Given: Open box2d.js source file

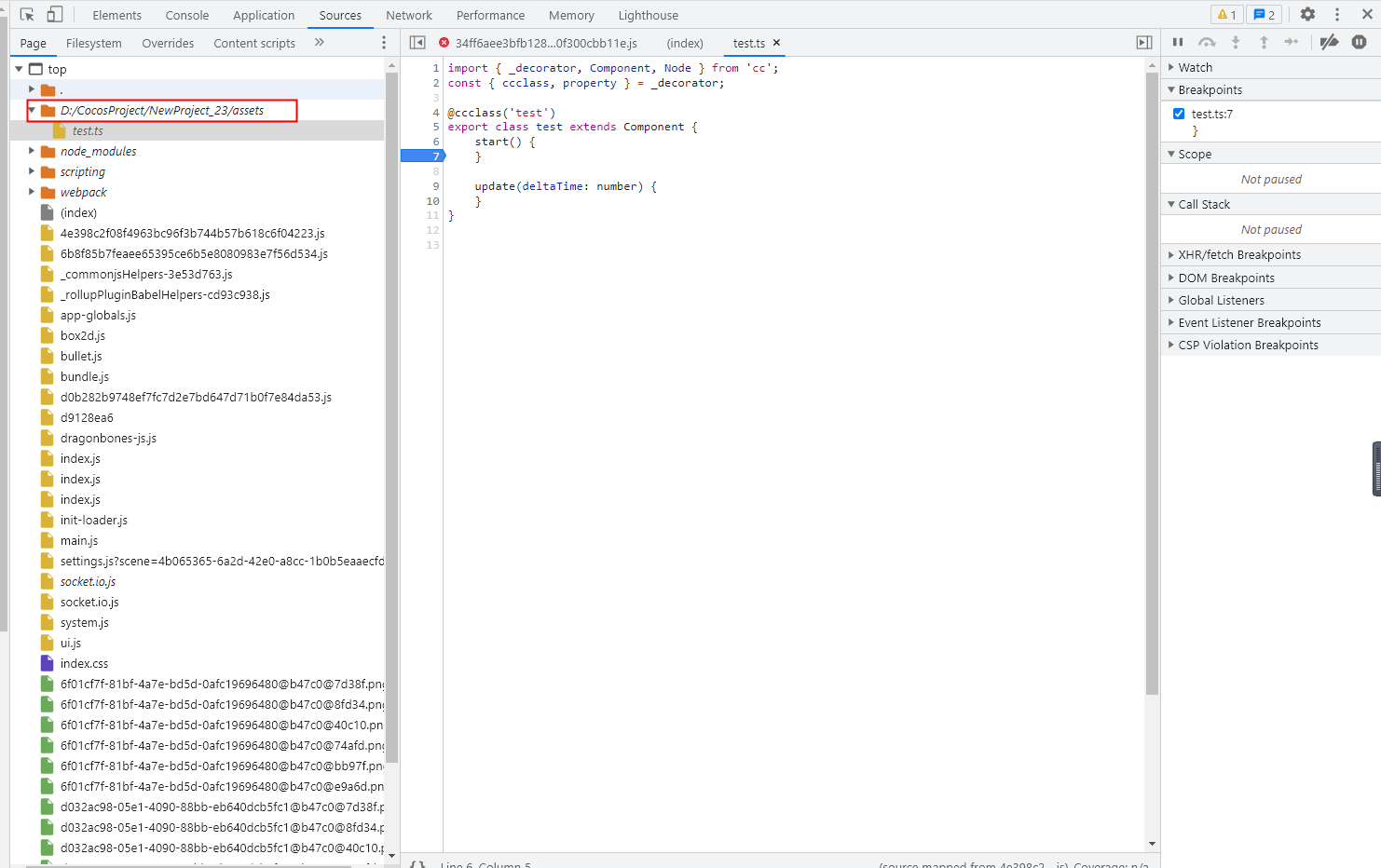Looking at the screenshot, I should 83,335.
